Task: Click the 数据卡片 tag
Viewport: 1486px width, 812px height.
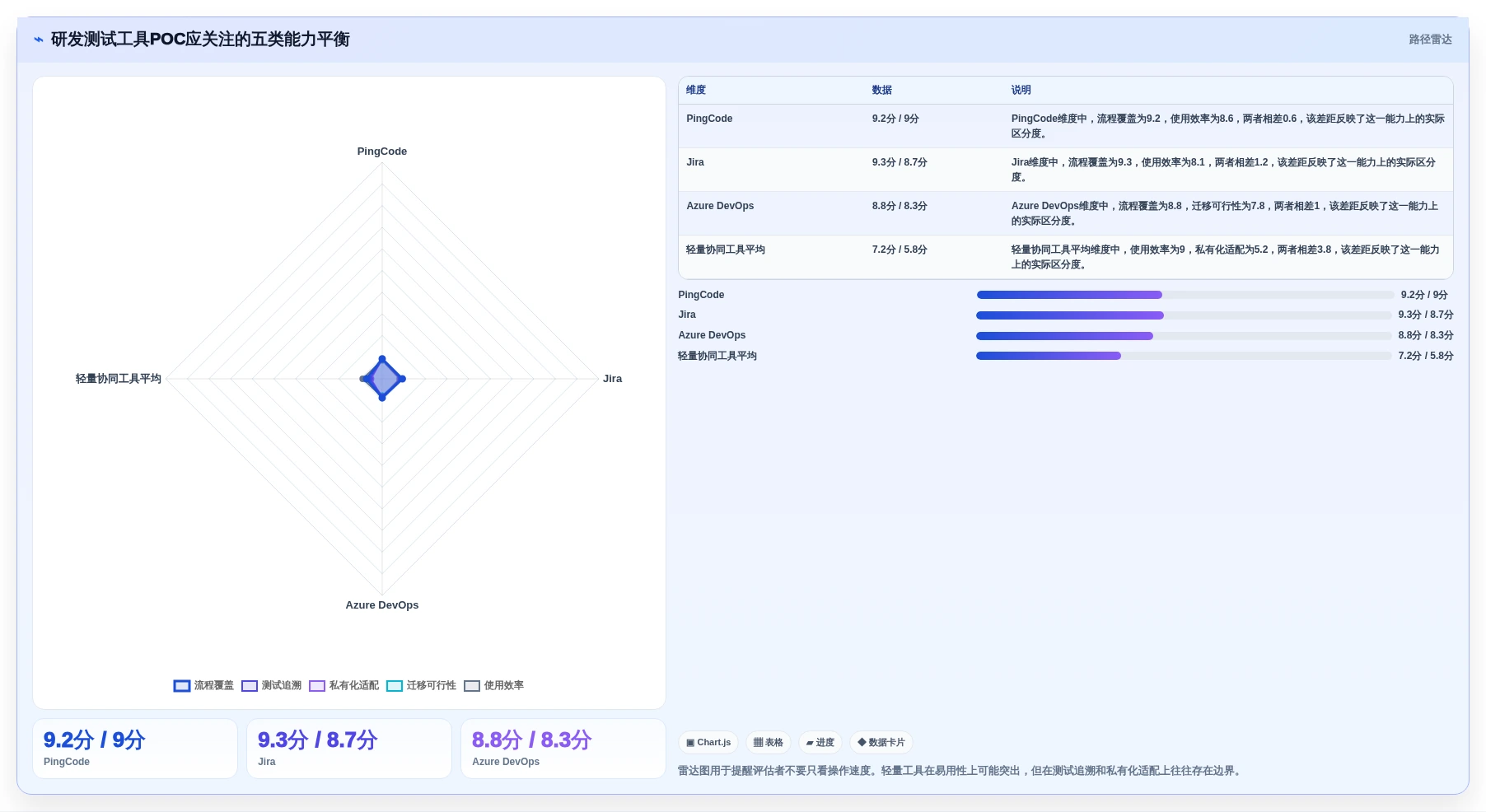Action: pos(881,742)
